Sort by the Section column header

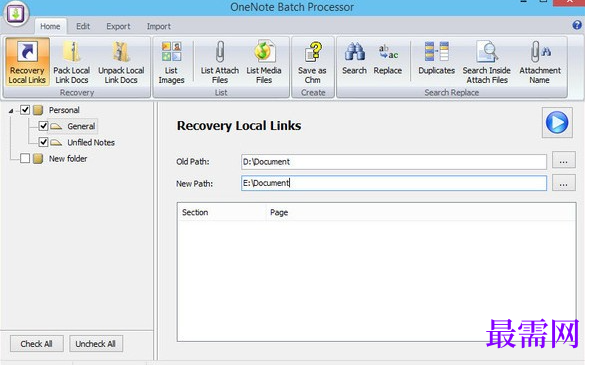(221, 212)
